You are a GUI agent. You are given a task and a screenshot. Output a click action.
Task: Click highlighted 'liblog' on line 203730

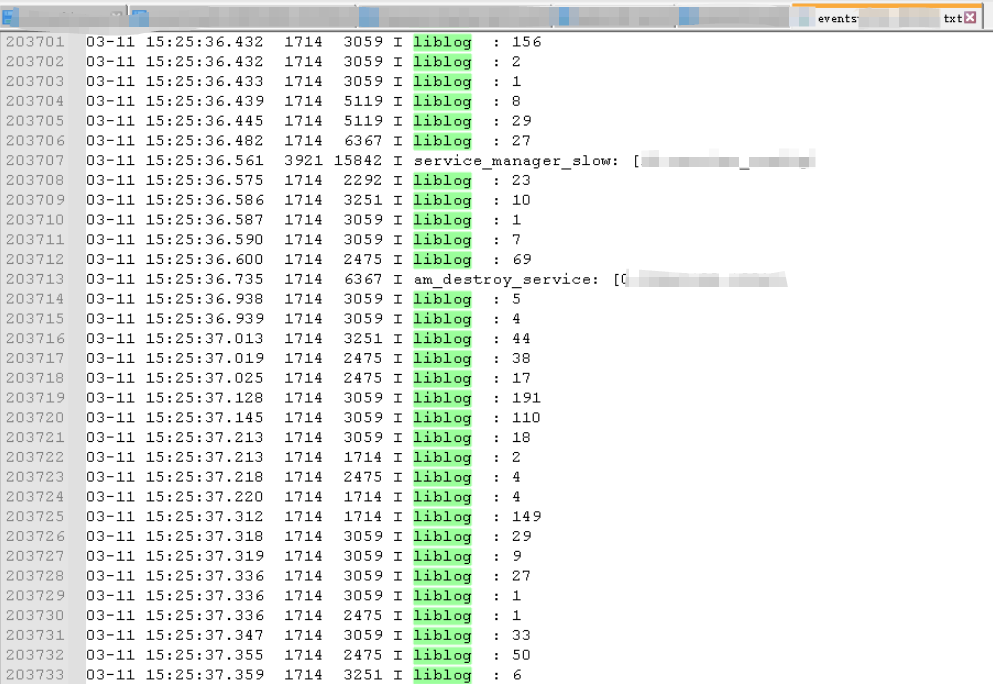tap(443, 616)
